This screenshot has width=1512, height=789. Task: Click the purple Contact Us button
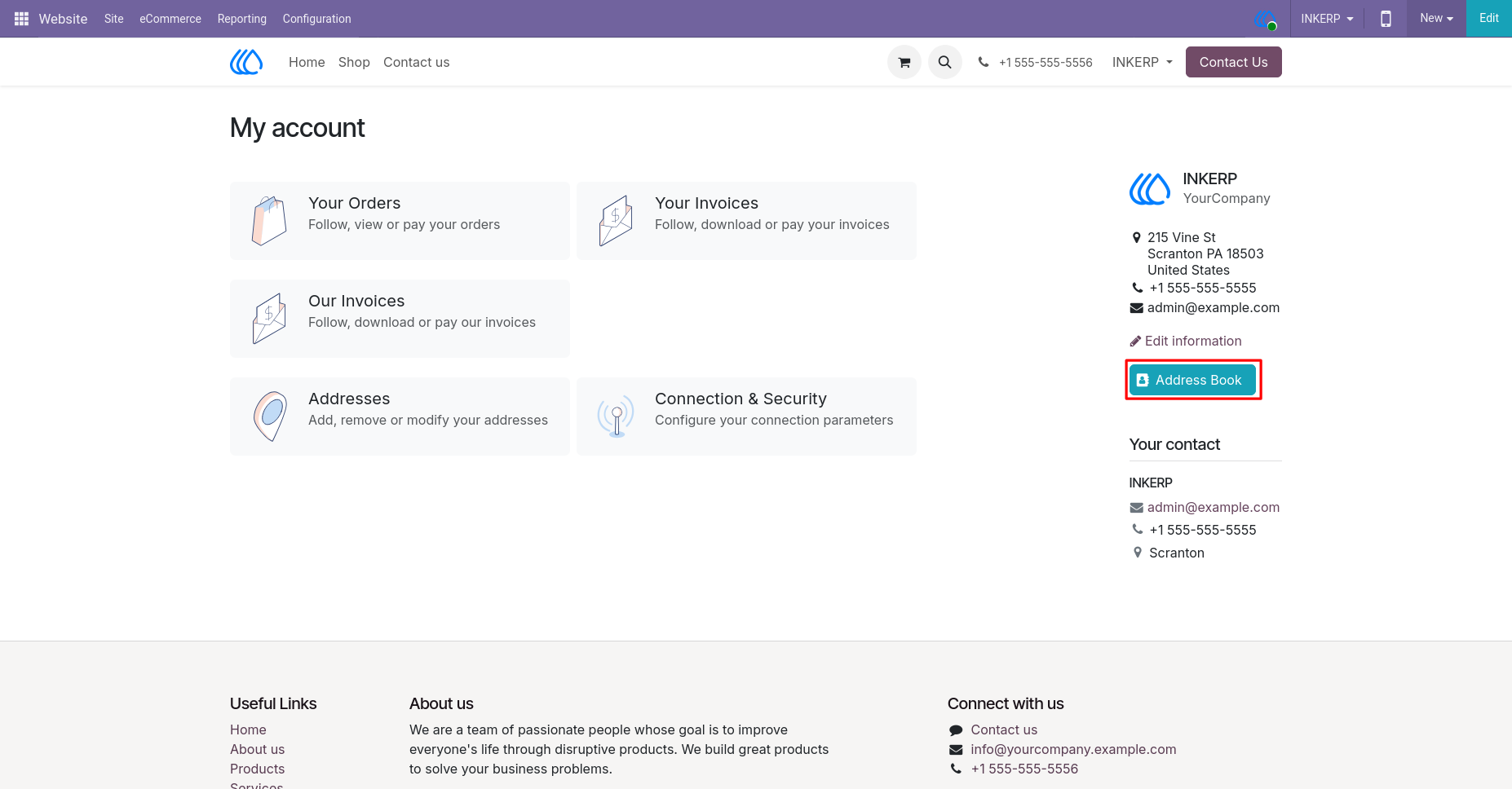click(1234, 62)
